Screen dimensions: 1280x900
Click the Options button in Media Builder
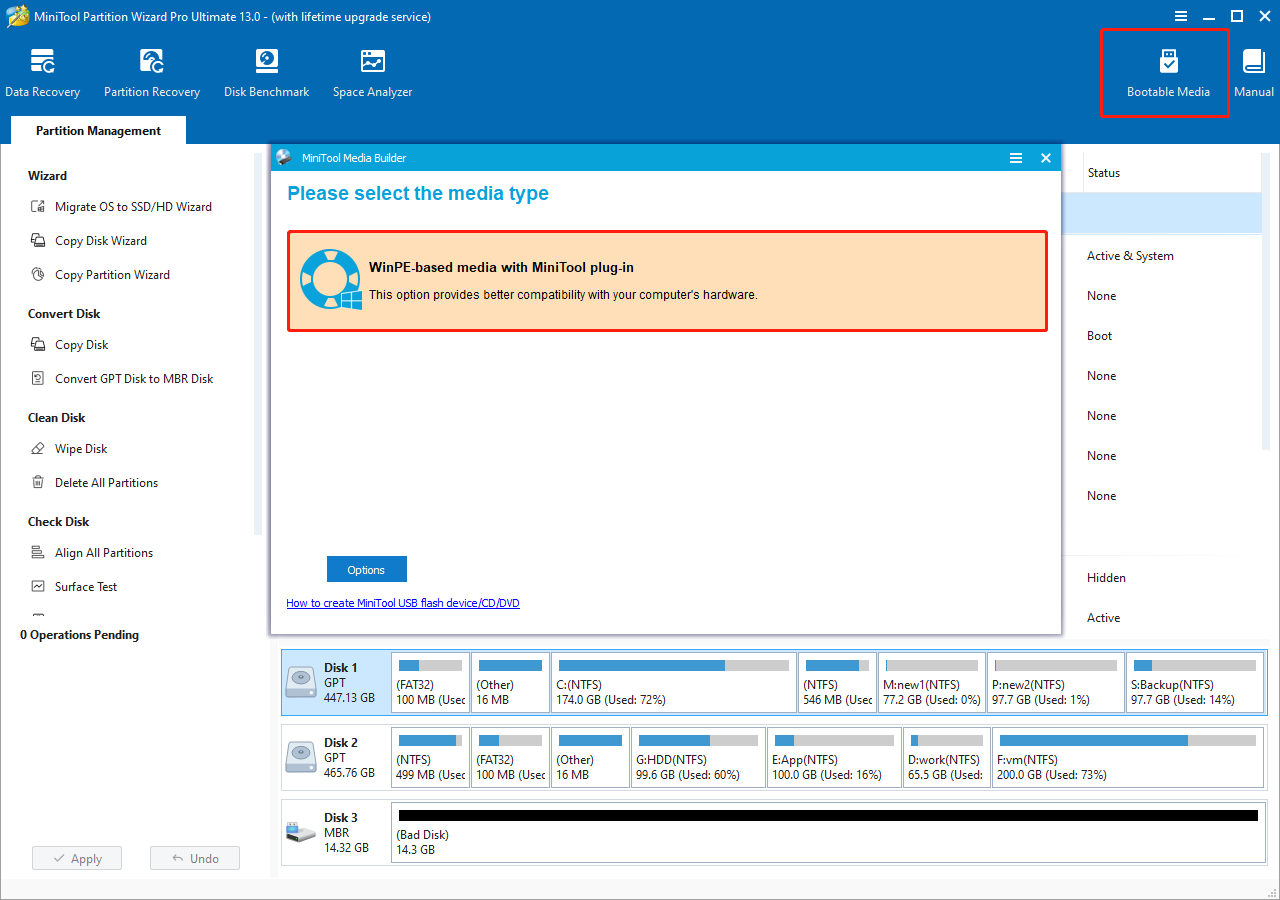pyautogui.click(x=366, y=568)
